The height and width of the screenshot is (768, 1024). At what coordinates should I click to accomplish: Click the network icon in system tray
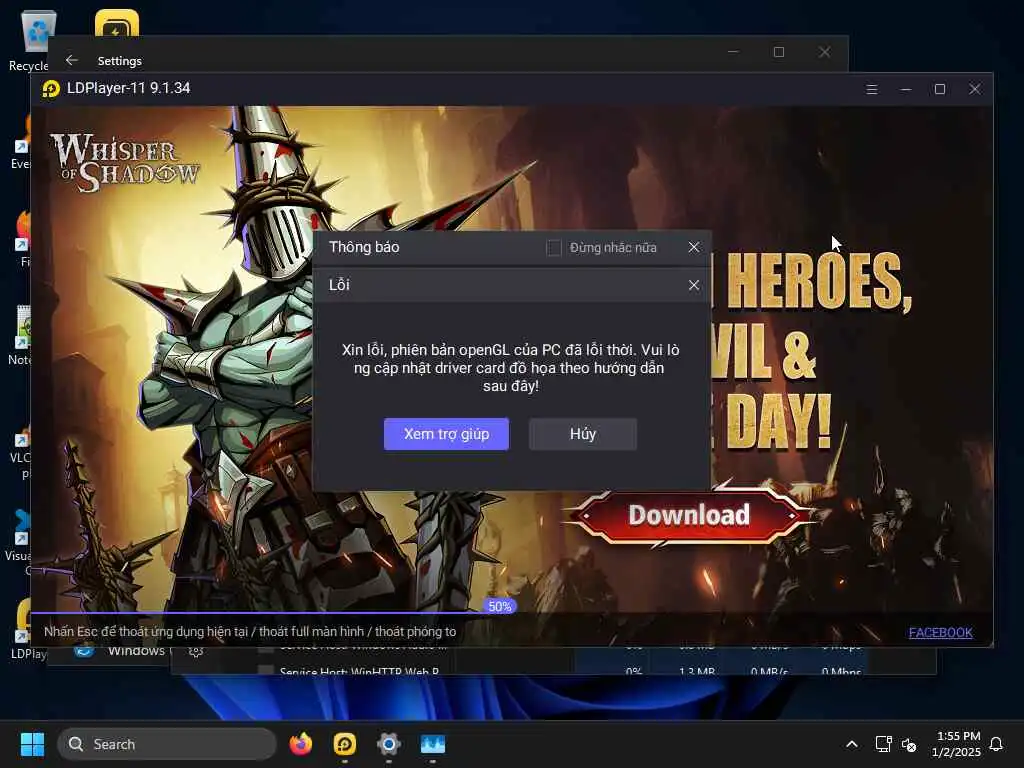click(x=883, y=744)
